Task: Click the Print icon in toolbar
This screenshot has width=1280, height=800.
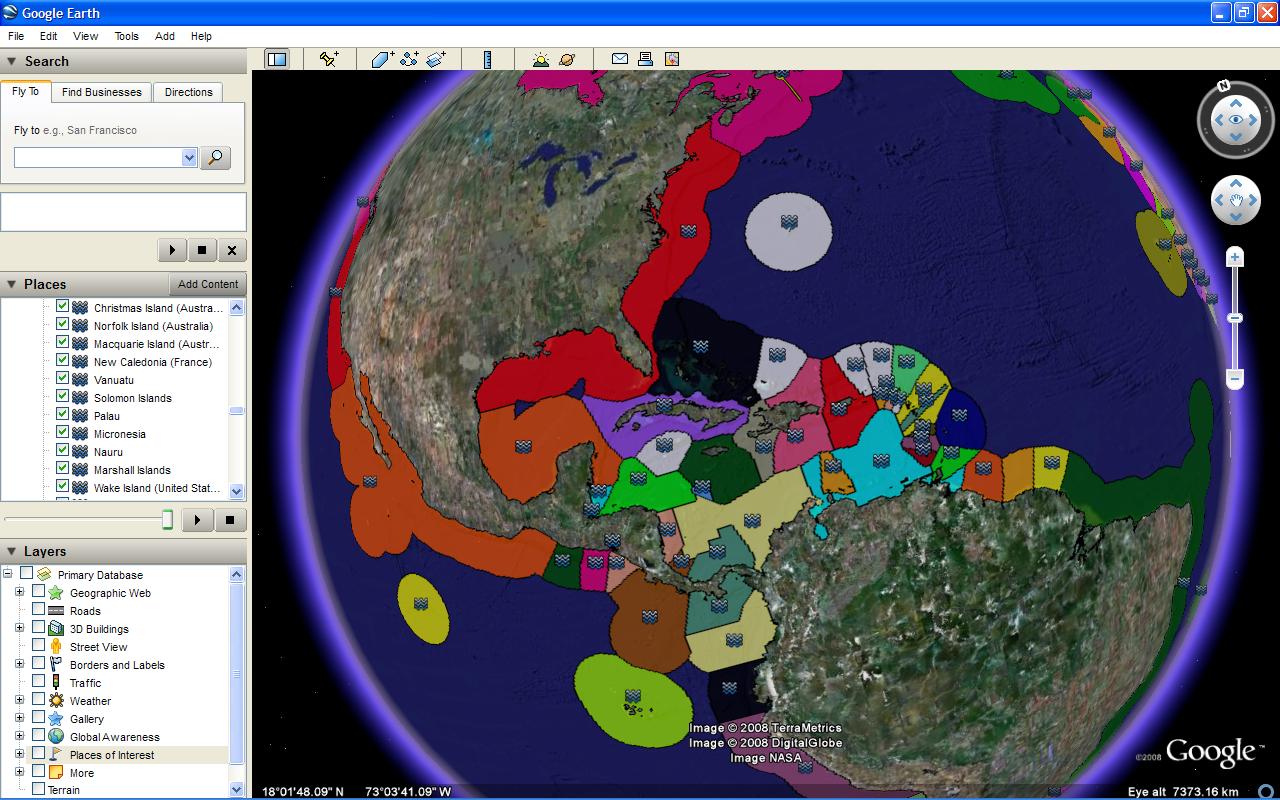Action: pyautogui.click(x=645, y=60)
